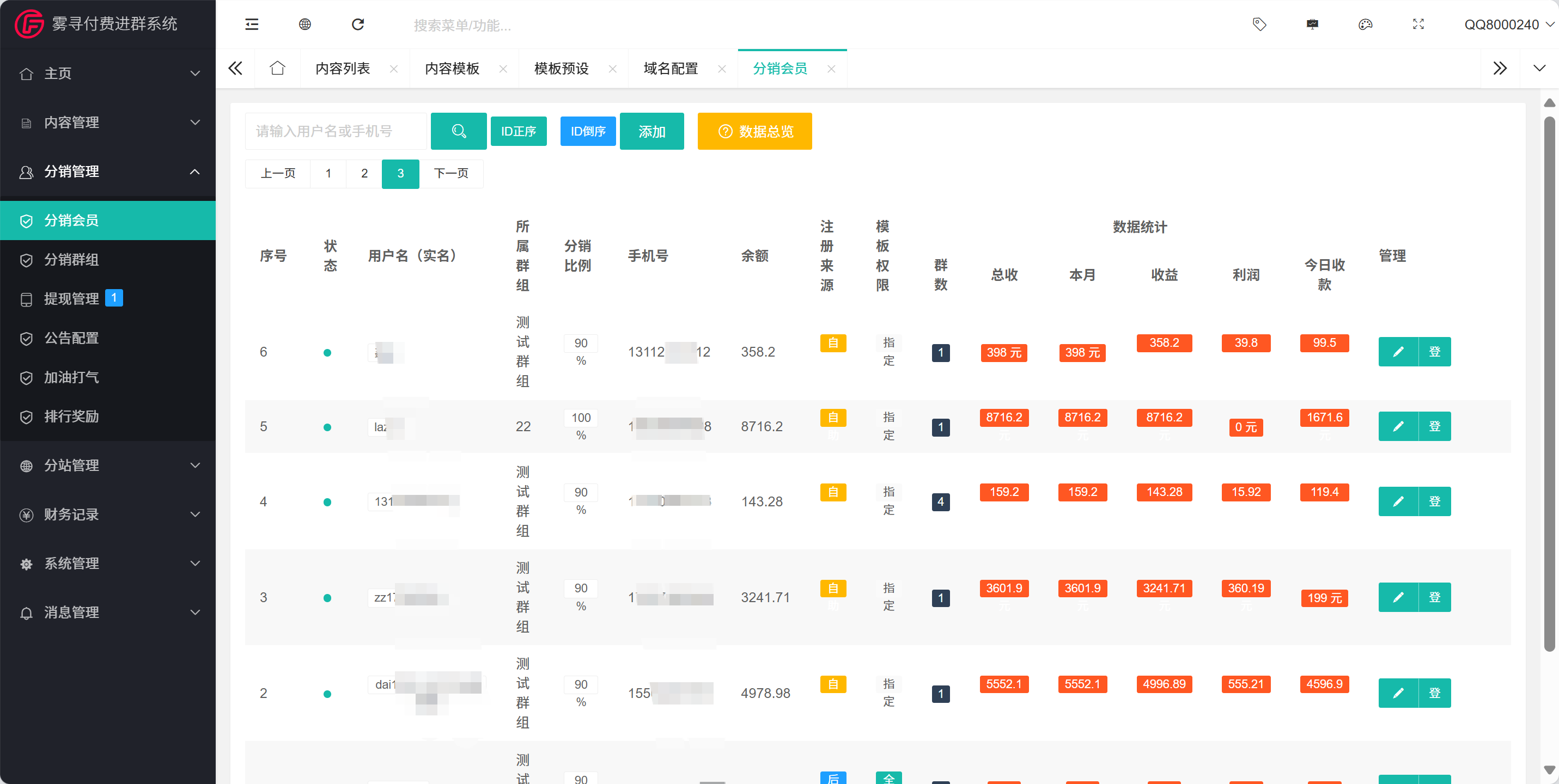Edit member row 3 with pencil icon
The width and height of the screenshot is (1559, 784).
click(1398, 597)
